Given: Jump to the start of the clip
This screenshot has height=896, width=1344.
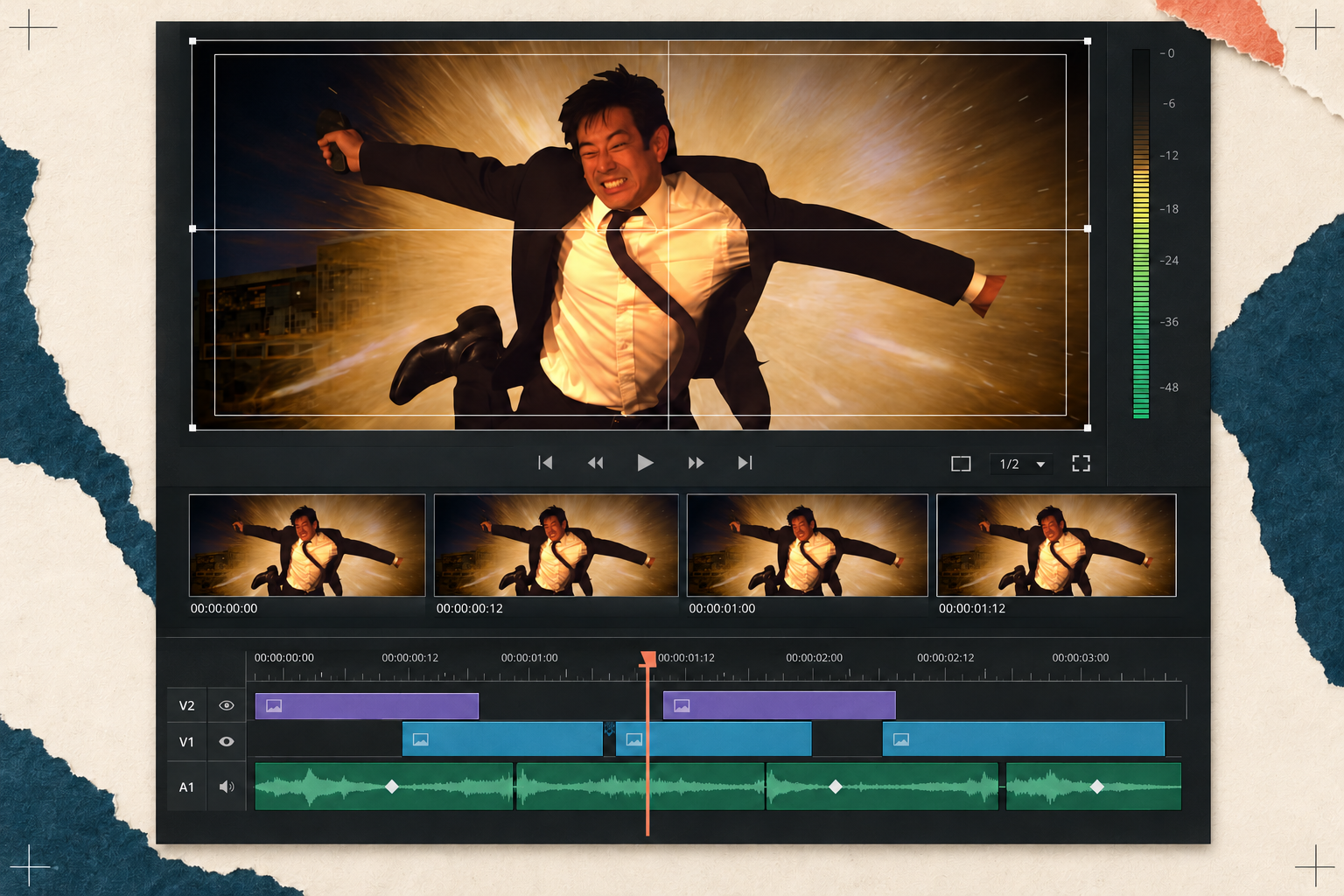Looking at the screenshot, I should pyautogui.click(x=545, y=463).
